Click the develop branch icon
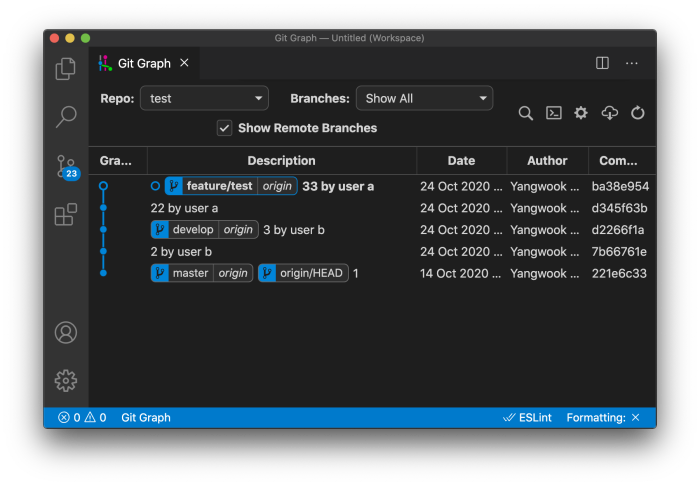The height and width of the screenshot is (486, 700). [159, 230]
